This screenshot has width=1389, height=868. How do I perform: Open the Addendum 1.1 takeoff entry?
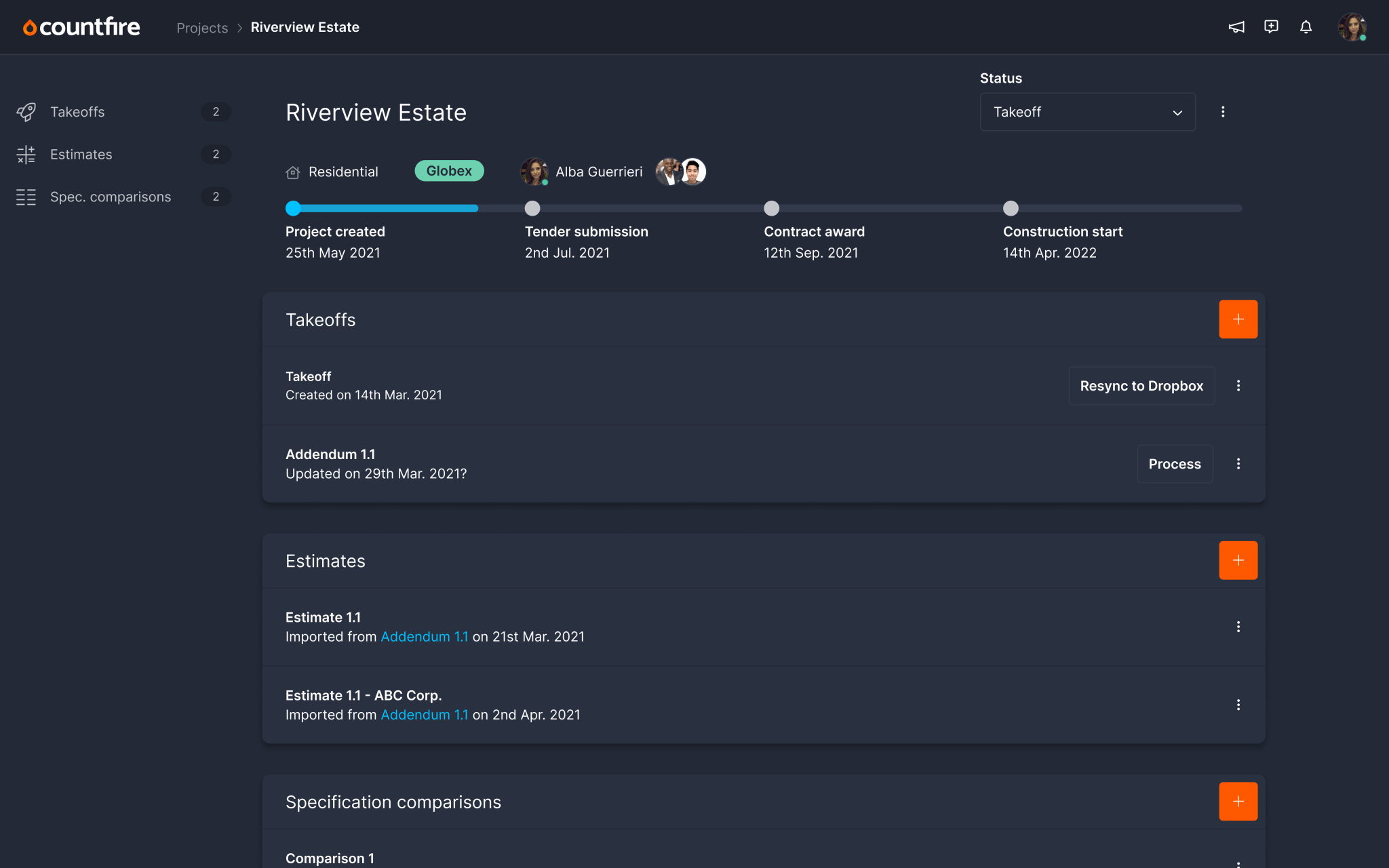[x=764, y=464]
